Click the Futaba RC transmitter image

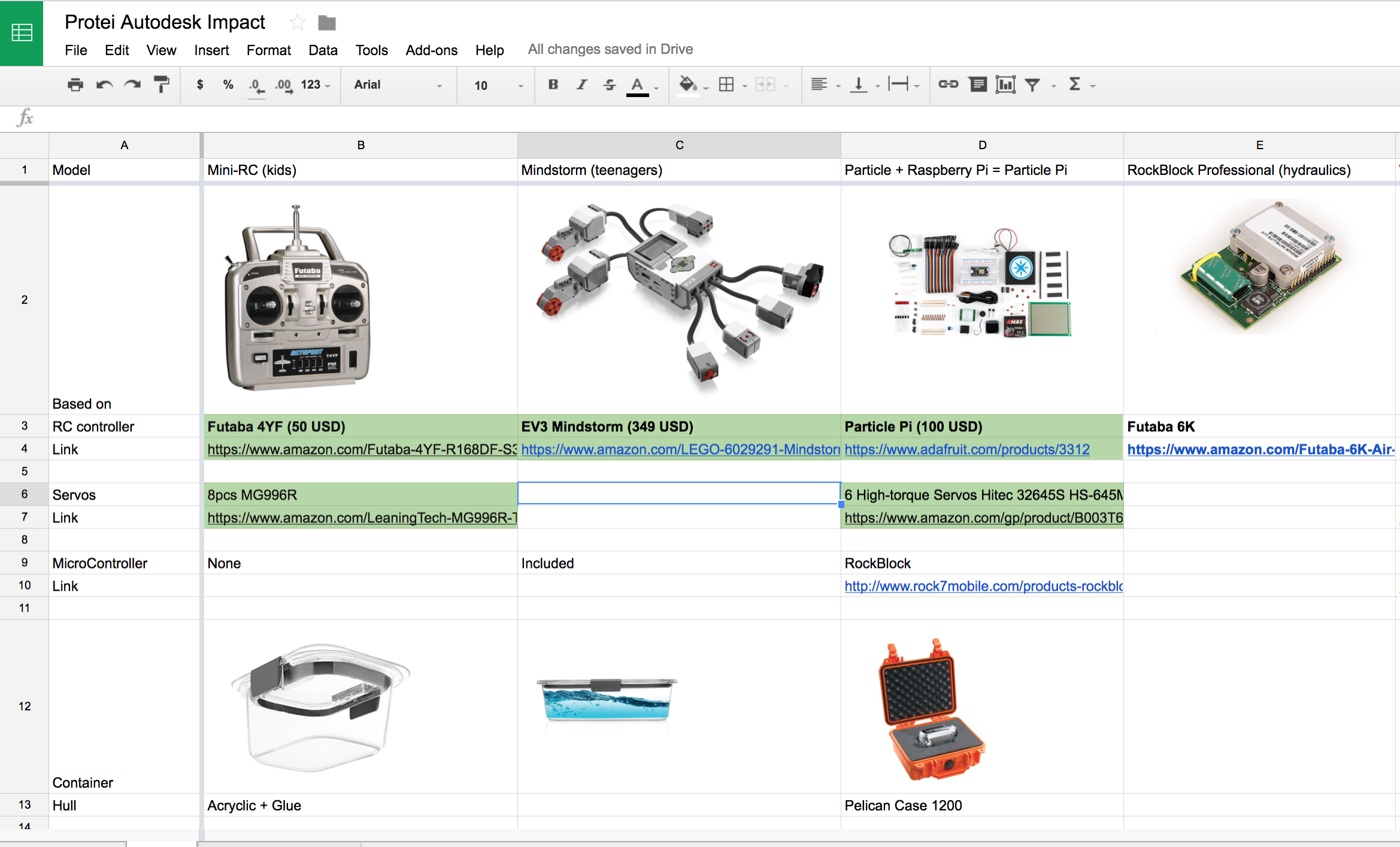[x=297, y=298]
